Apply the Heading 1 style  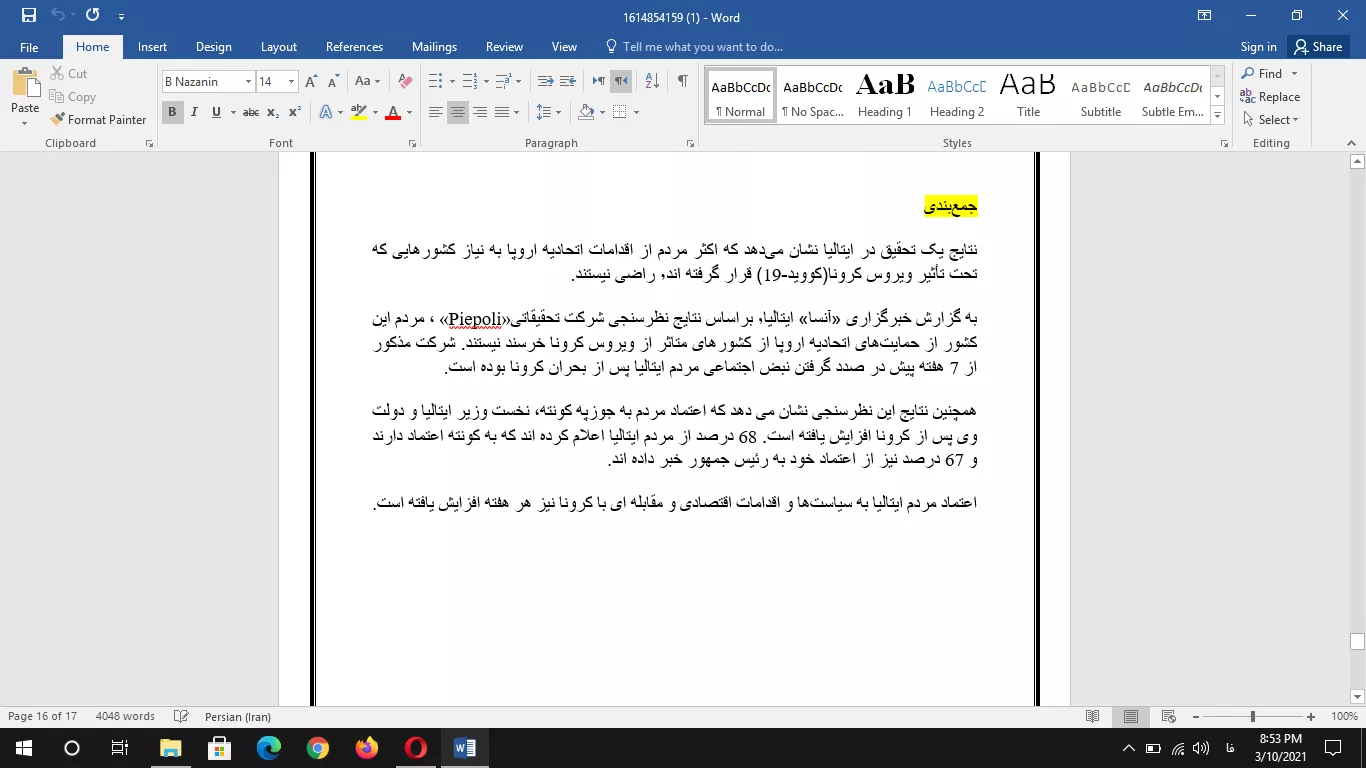pos(884,94)
